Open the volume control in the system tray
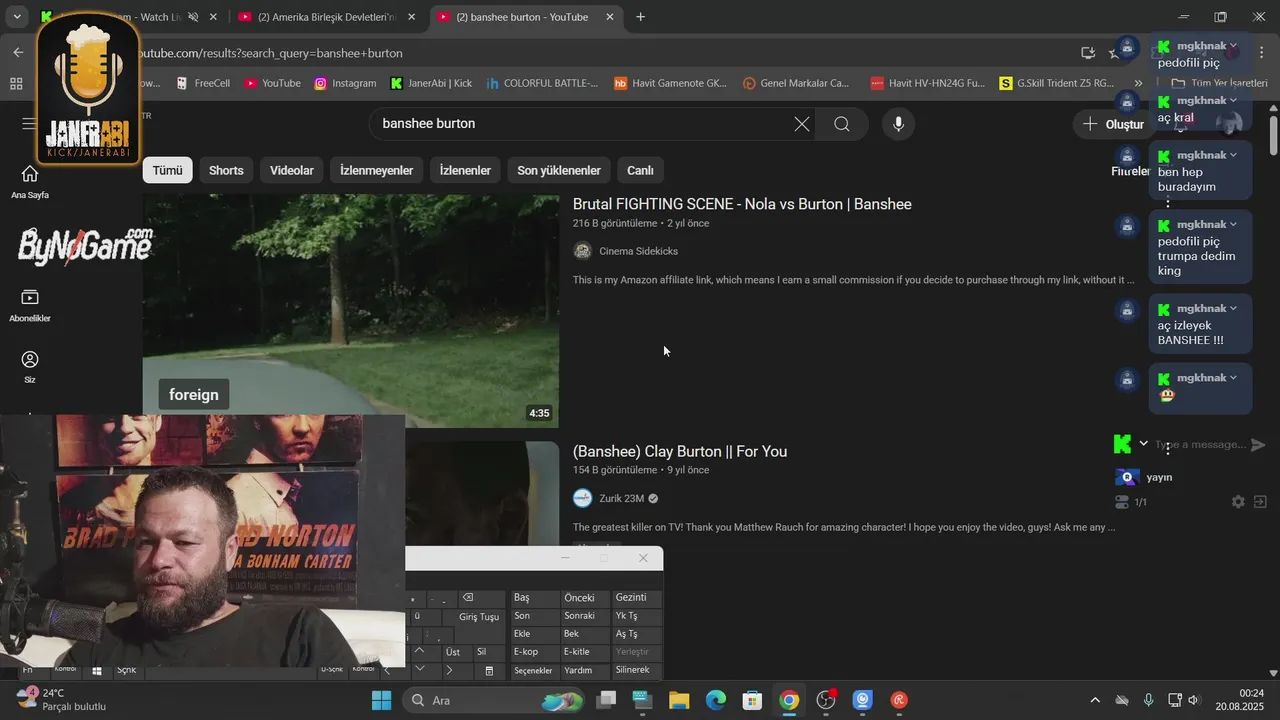The image size is (1280, 720). tap(1193, 700)
